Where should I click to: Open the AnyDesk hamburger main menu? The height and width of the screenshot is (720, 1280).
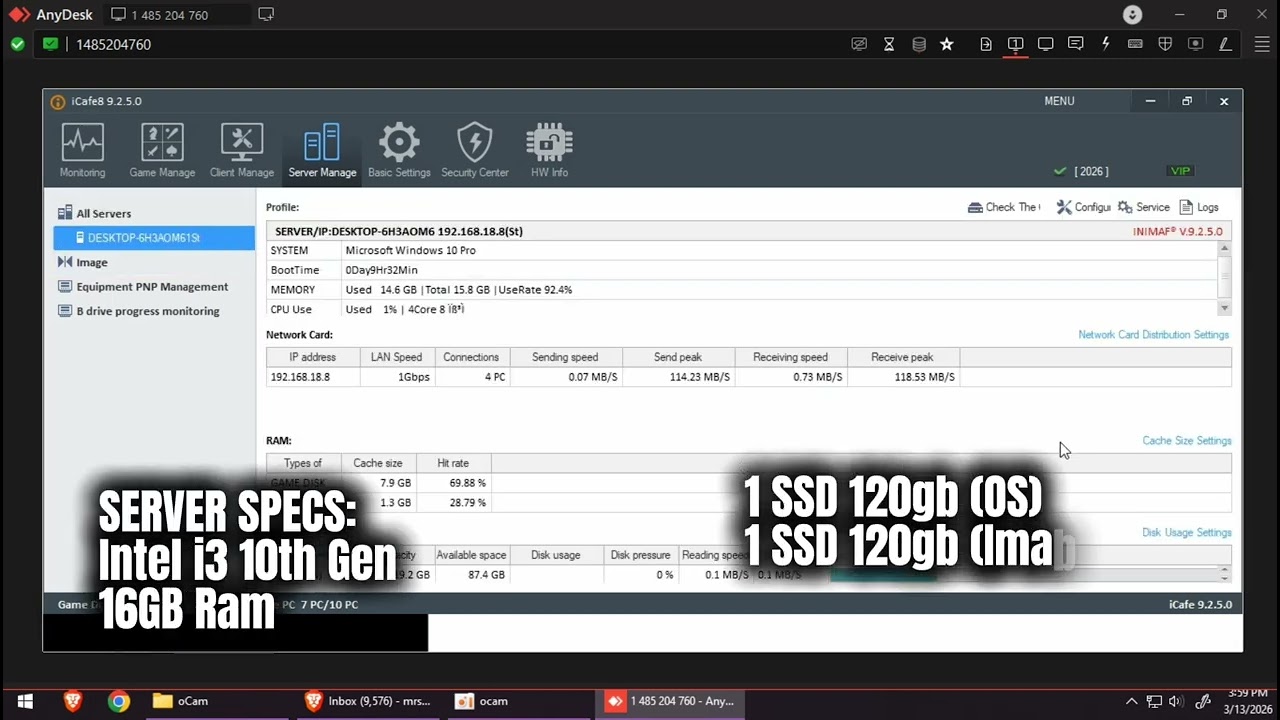click(1262, 44)
